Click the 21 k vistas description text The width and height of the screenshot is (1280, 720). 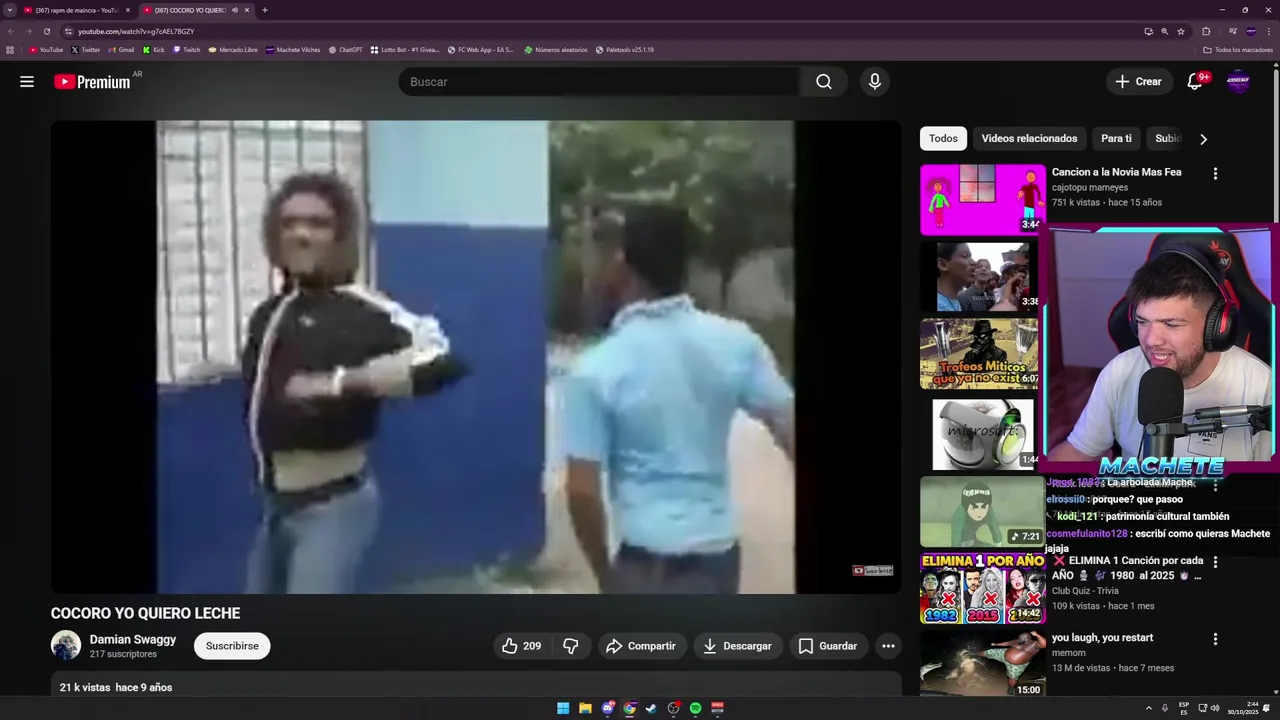(x=116, y=688)
